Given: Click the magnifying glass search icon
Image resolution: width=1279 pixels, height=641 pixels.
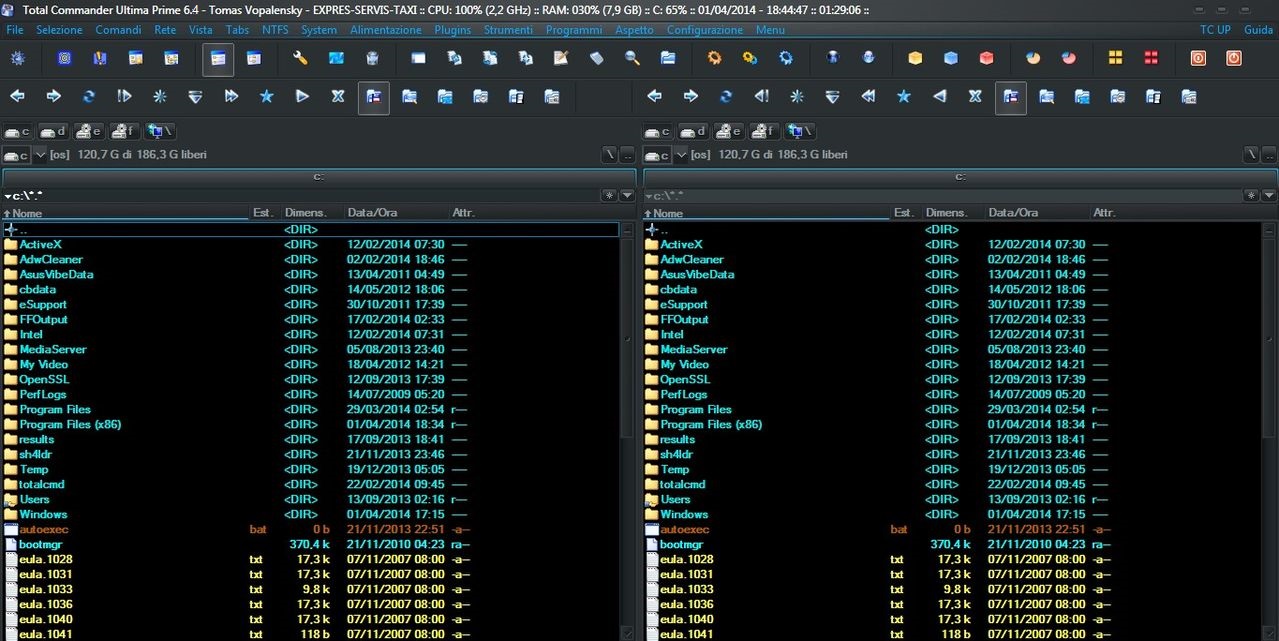Looking at the screenshot, I should point(632,59).
